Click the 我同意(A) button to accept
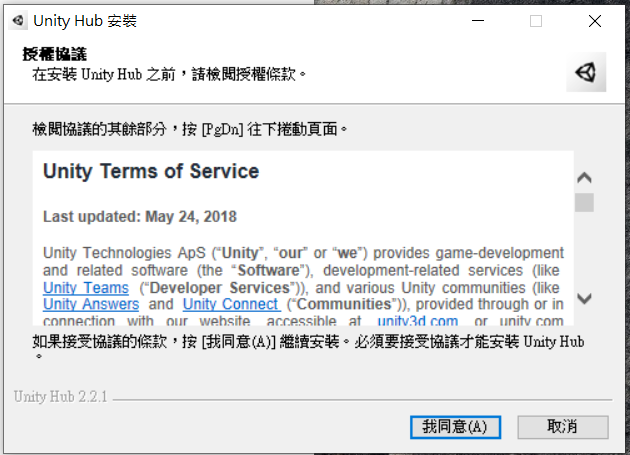630x455 pixels. (x=455, y=427)
